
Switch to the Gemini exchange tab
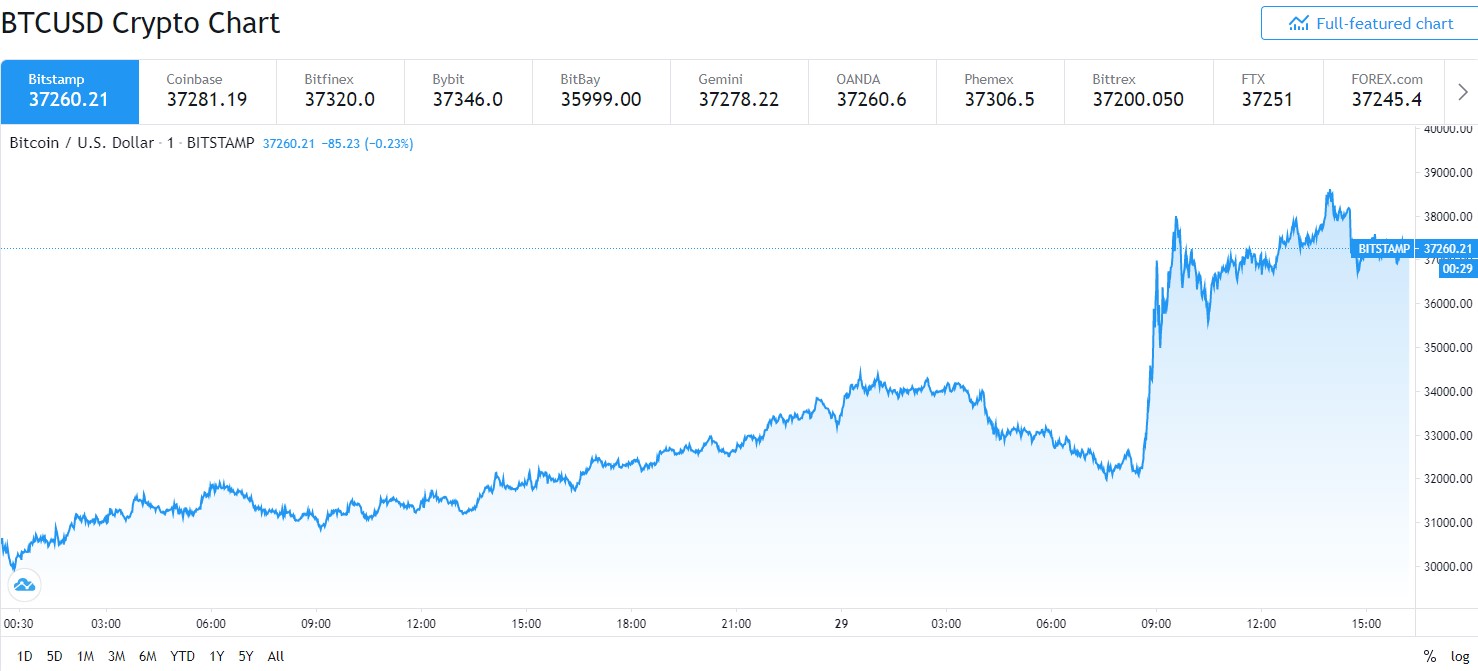click(x=739, y=91)
